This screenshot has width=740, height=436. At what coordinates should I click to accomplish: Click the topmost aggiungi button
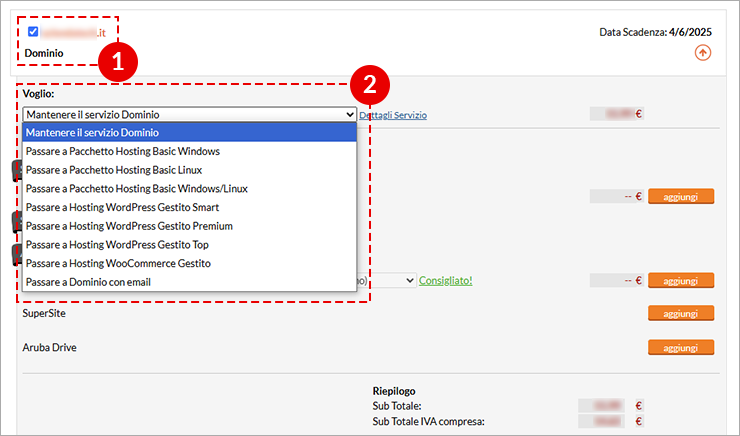681,196
